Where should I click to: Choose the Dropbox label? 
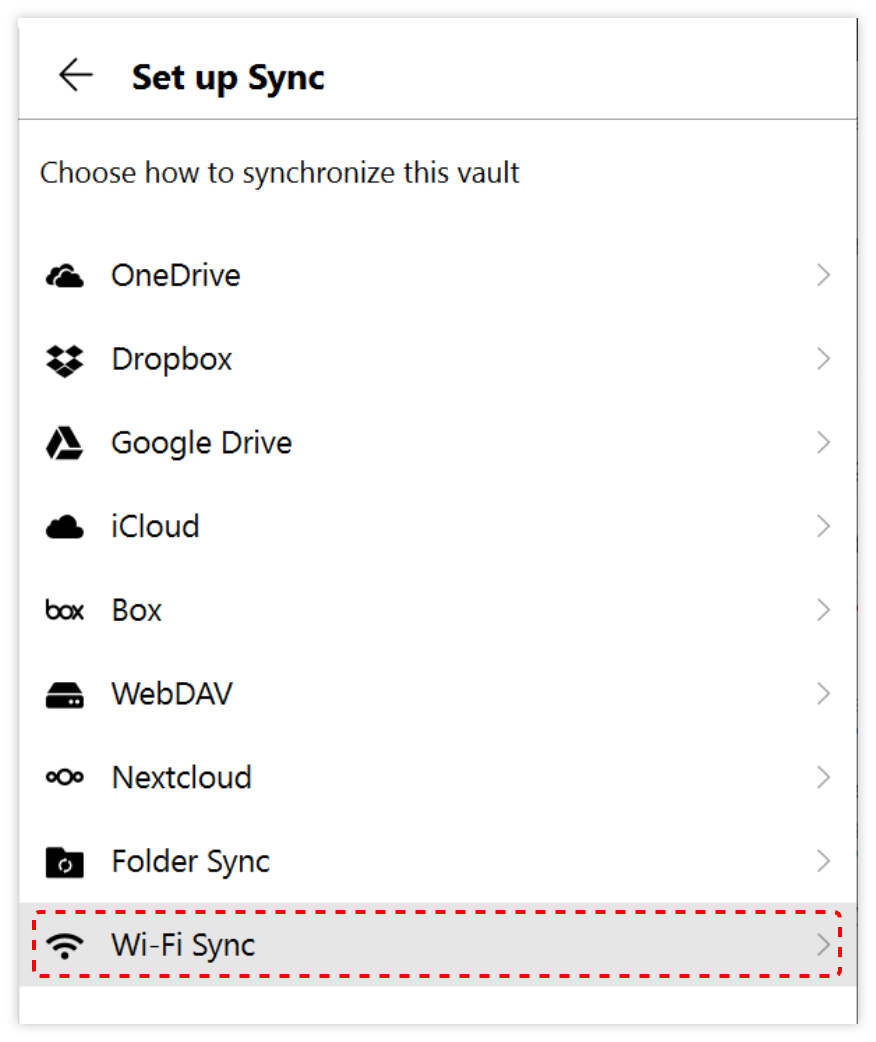coord(171,360)
